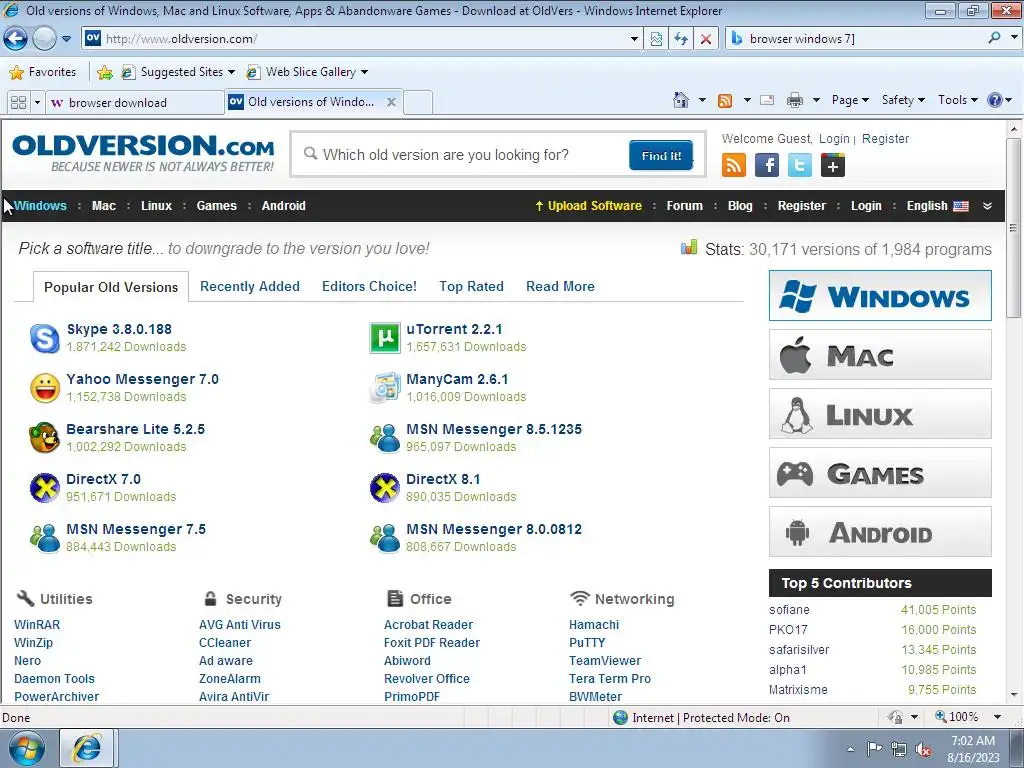Expand the Suggested Sites dropdown

(231, 72)
